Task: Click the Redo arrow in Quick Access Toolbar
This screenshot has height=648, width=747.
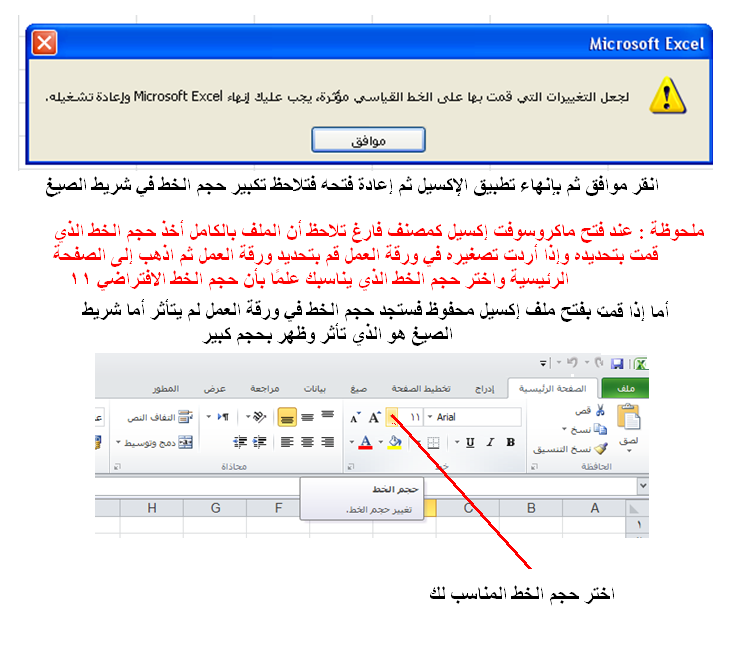Action: point(598,363)
